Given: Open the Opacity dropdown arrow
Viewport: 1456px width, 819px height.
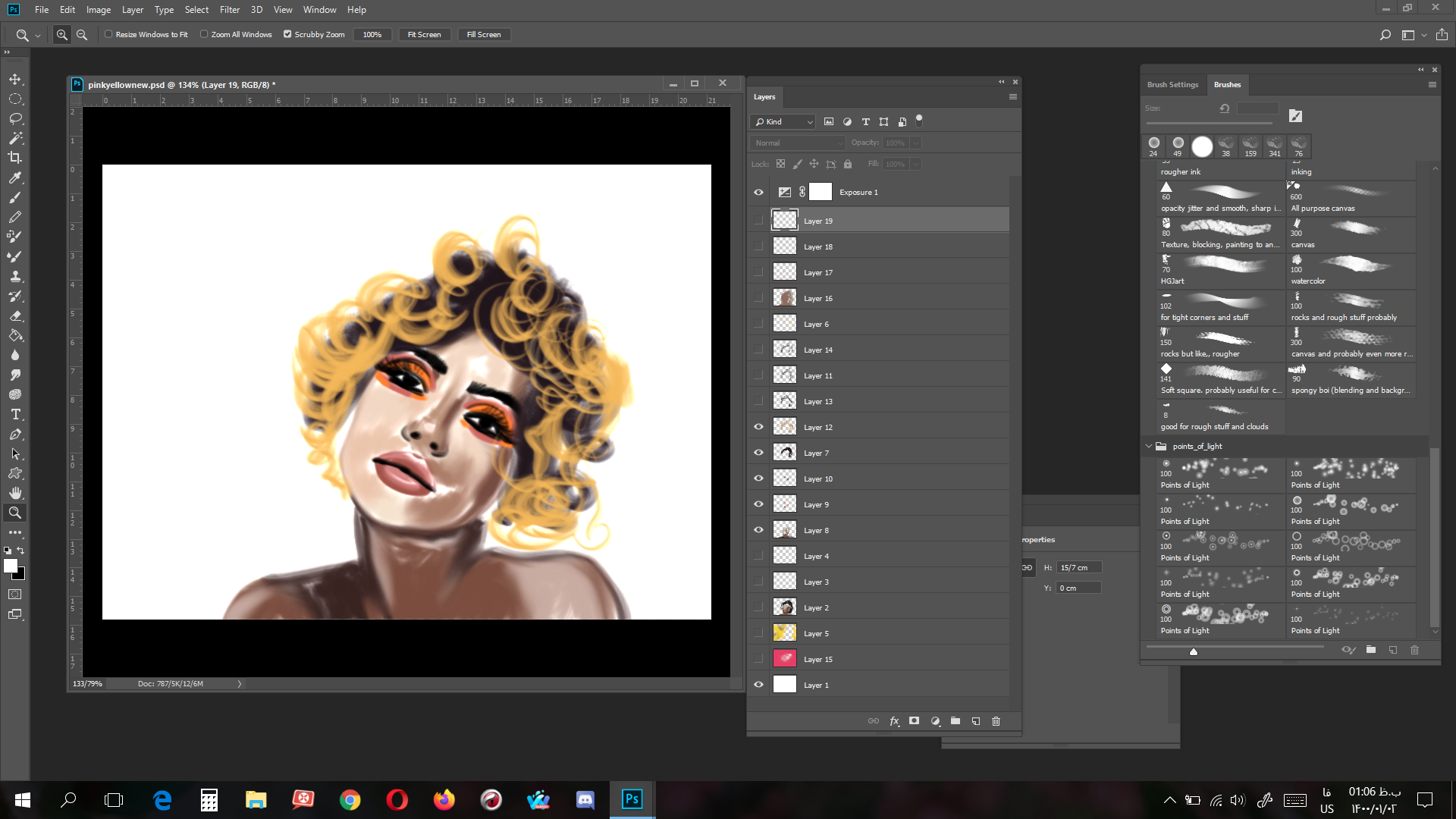Looking at the screenshot, I should [x=916, y=143].
